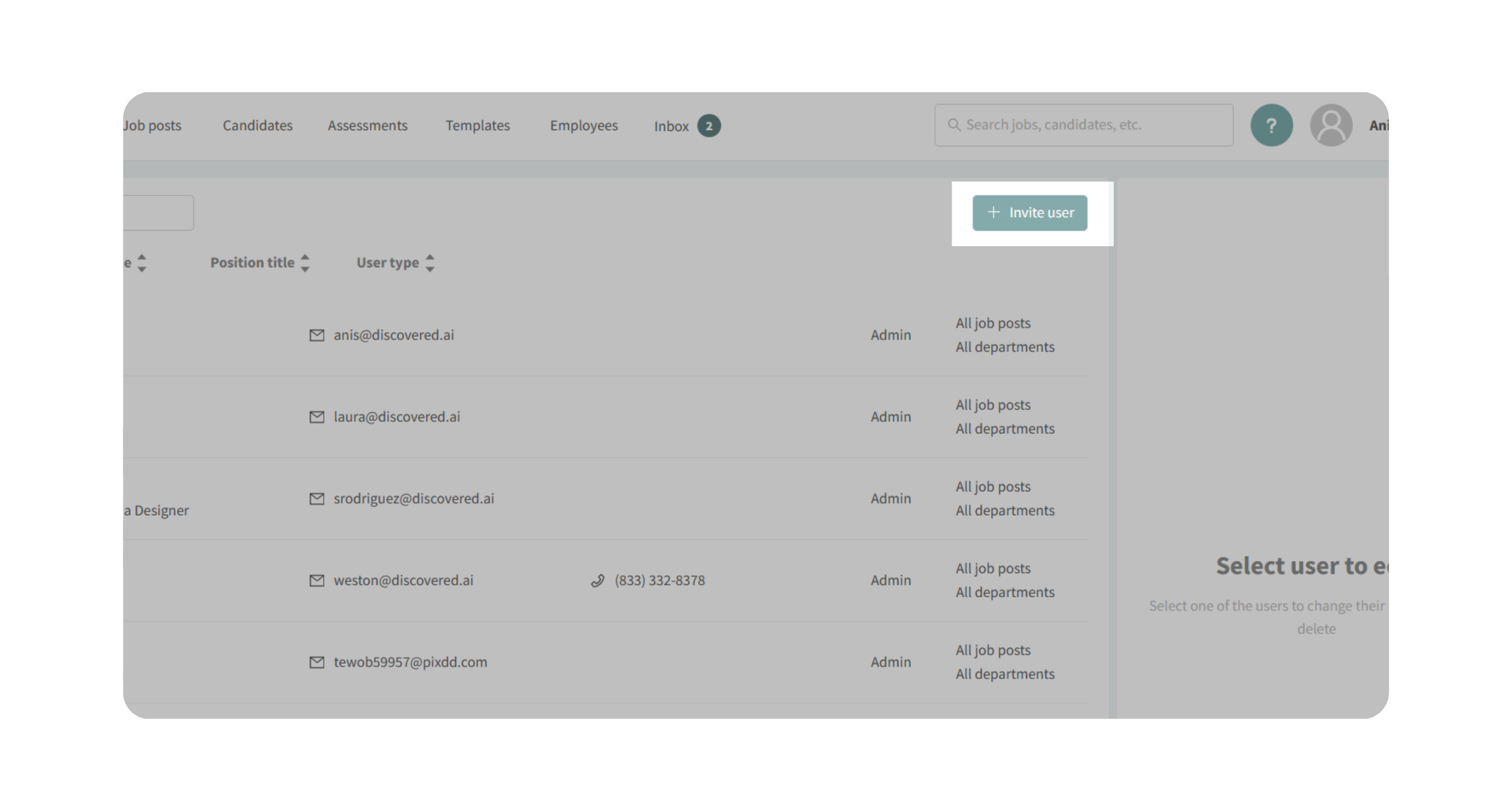Screen dimensions: 1512x811
Task: Open the Inbox
Action: [x=671, y=126]
